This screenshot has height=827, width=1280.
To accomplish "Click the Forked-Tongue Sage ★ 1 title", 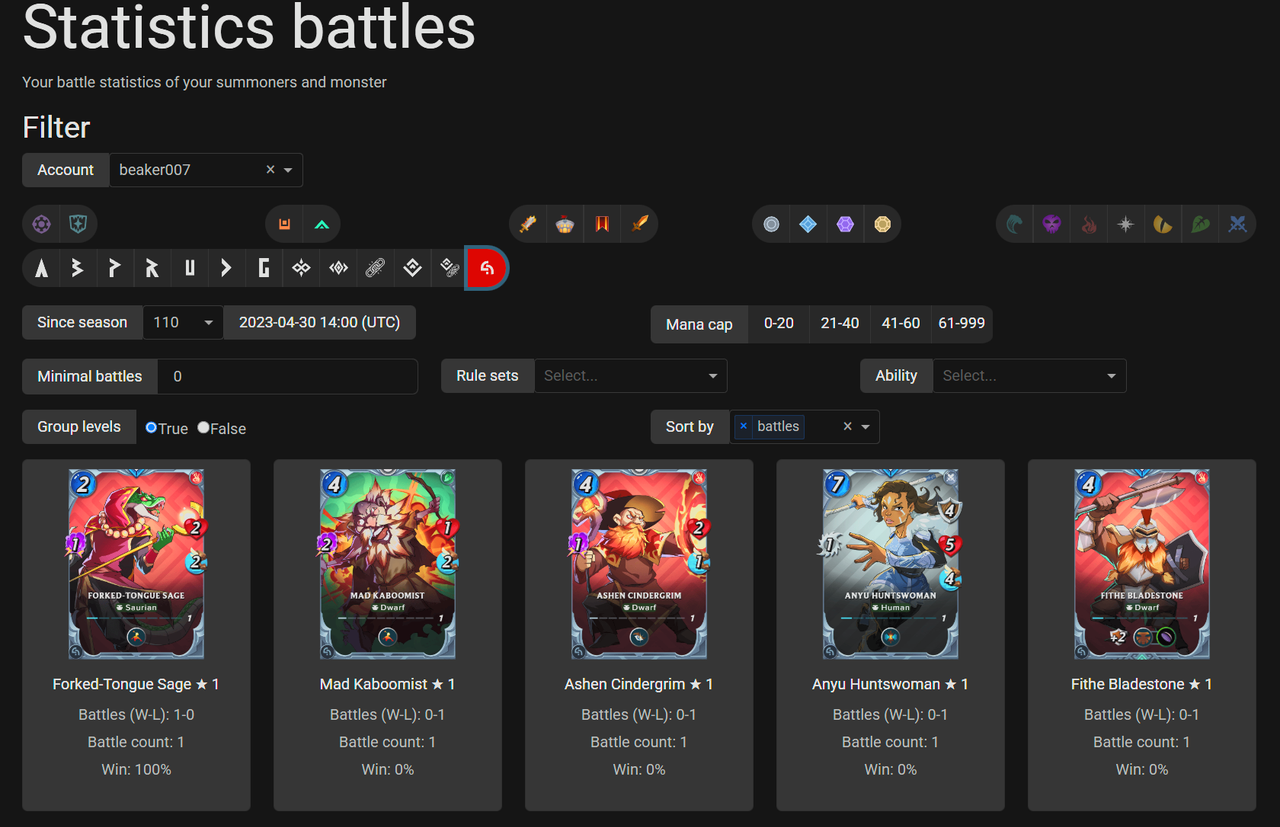I will click(x=136, y=685).
